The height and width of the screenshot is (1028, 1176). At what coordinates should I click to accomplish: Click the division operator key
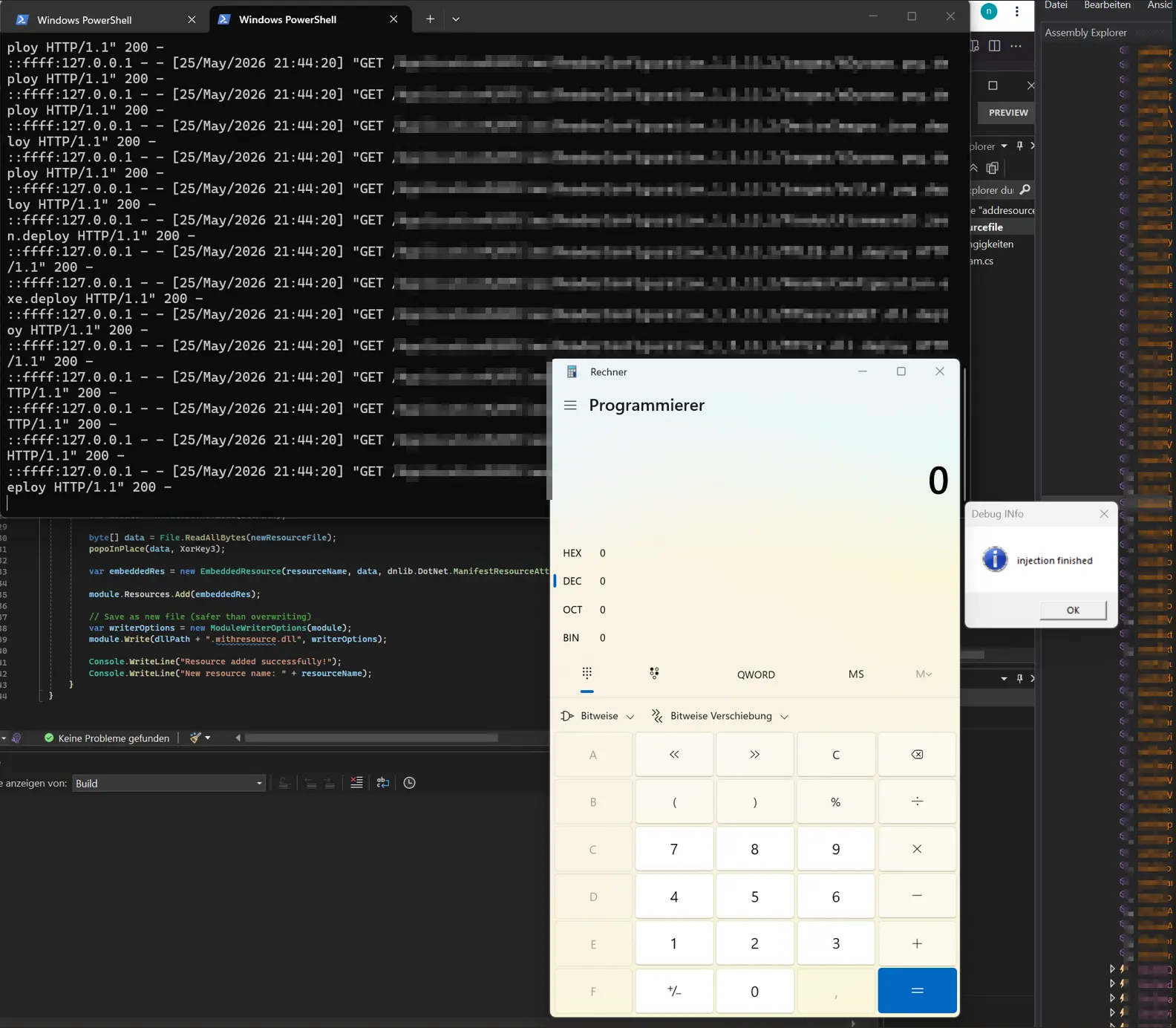(917, 801)
